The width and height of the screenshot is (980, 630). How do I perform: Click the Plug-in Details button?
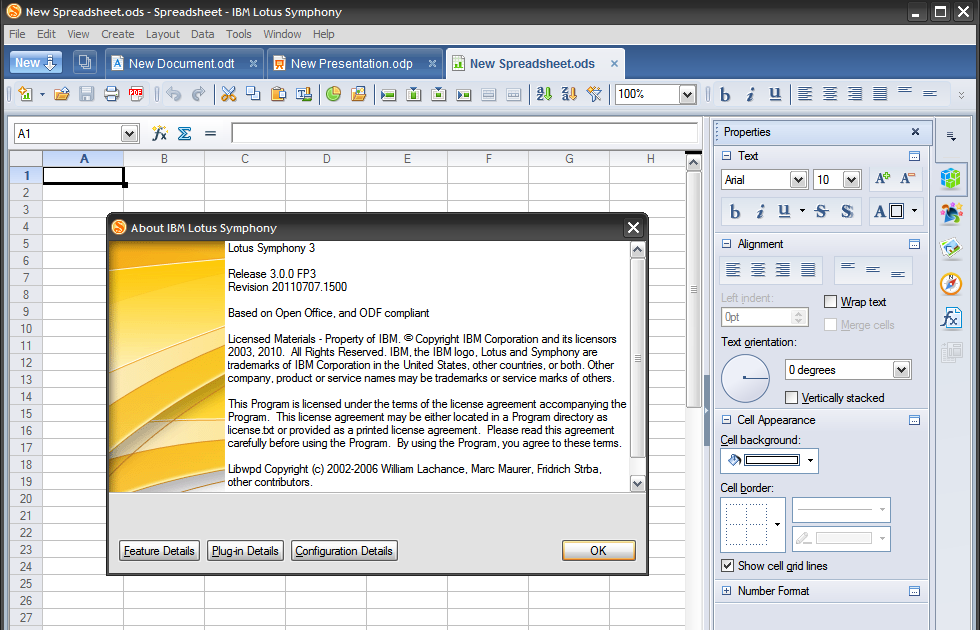tap(244, 550)
